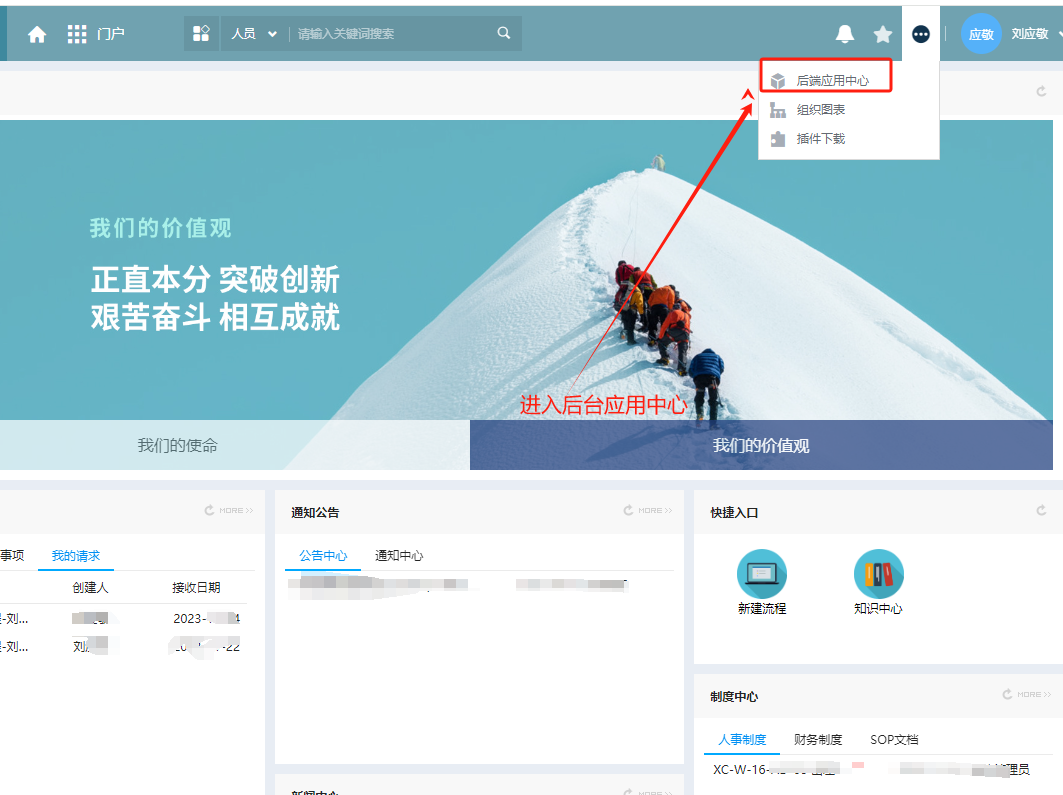Click MORE link in 通知公告 panel
This screenshot has width=1063, height=795.
(x=650, y=511)
